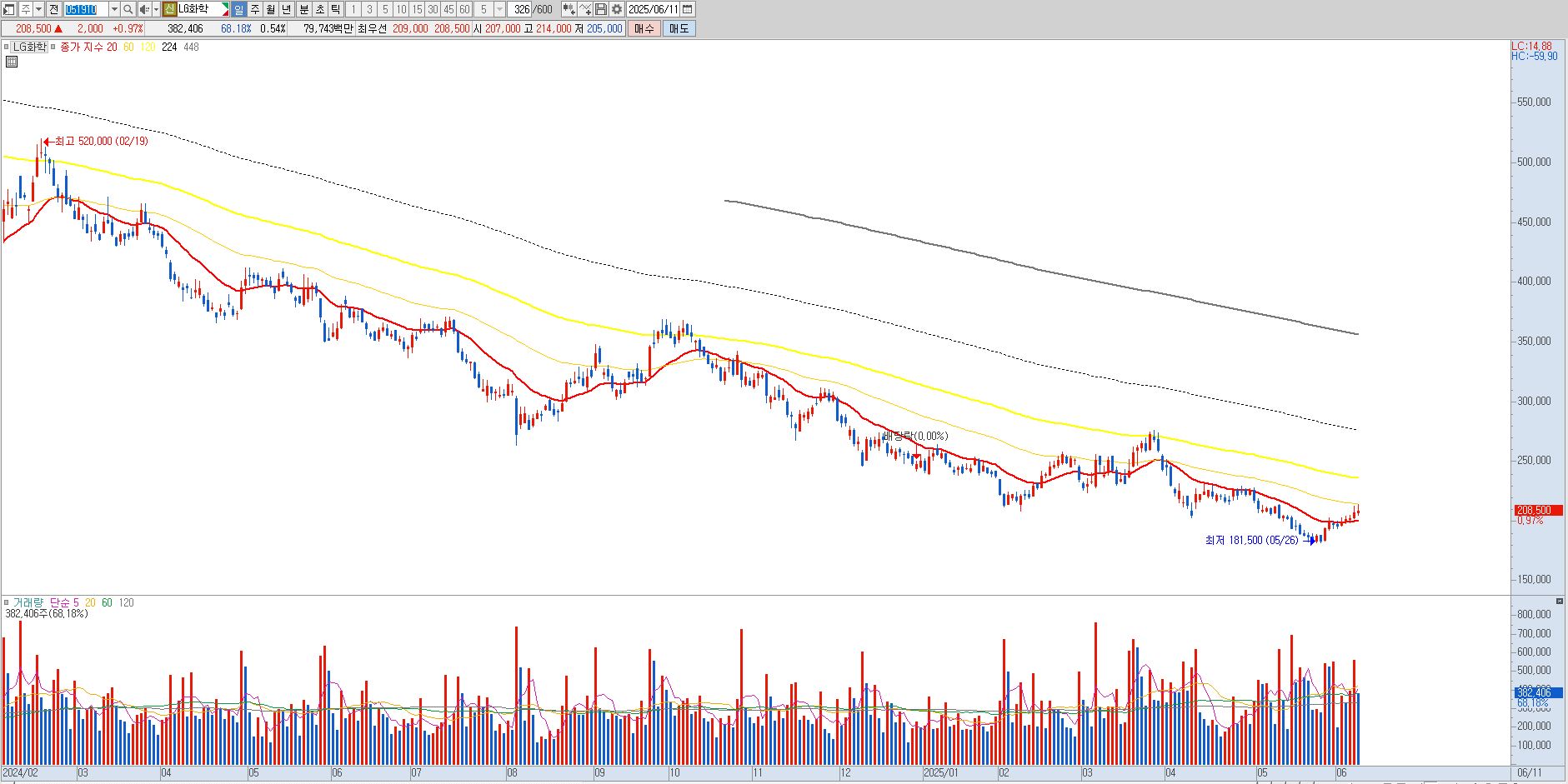Click the yellow 120 moving average label

[148, 47]
